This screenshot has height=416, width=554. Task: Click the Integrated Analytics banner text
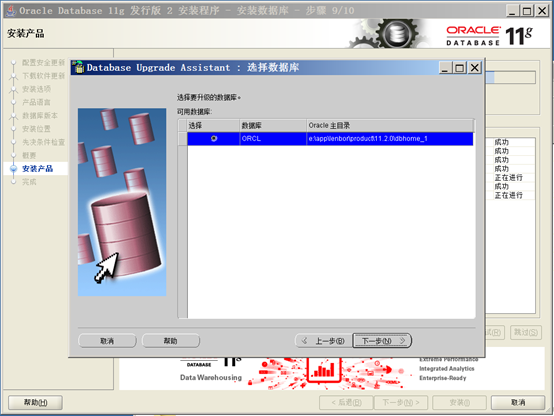point(447,368)
